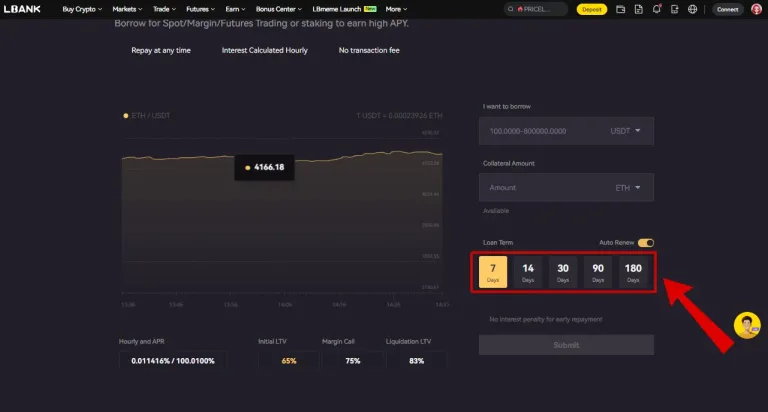Image resolution: width=768 pixels, height=412 pixels.
Task: Click the Initial LTV 65% value
Action: (x=289, y=361)
